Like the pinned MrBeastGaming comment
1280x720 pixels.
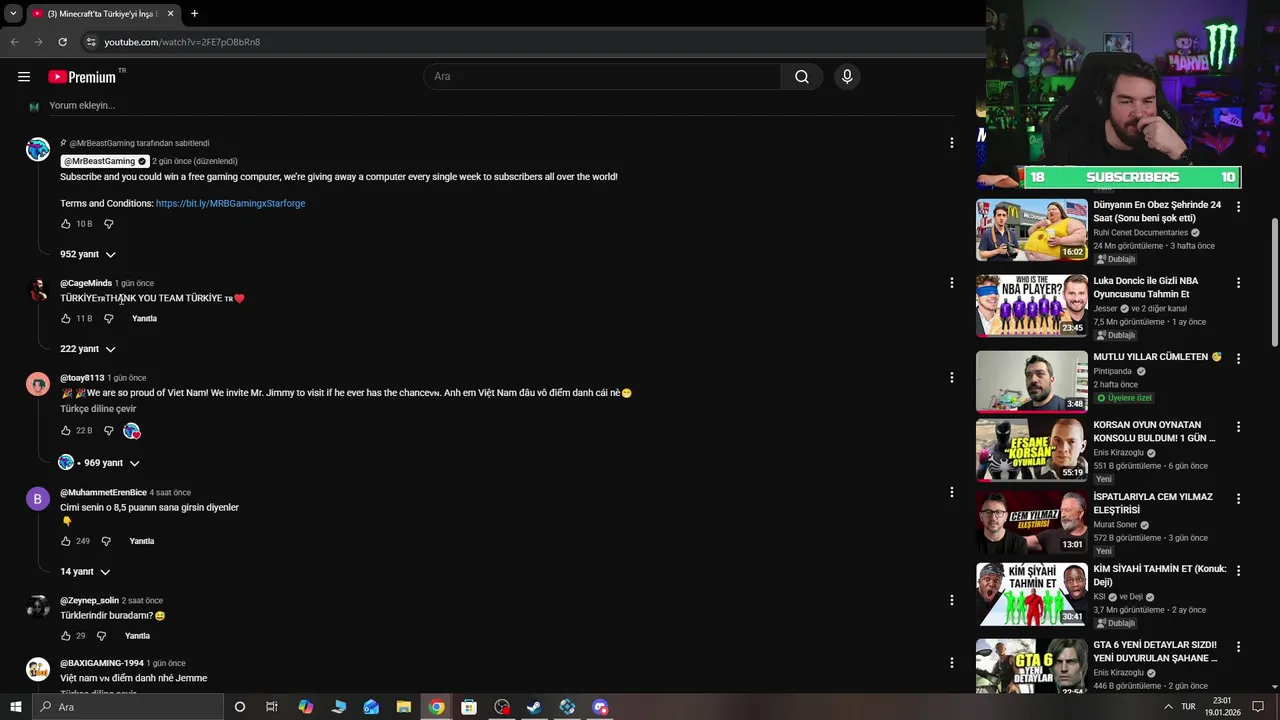click(x=66, y=224)
